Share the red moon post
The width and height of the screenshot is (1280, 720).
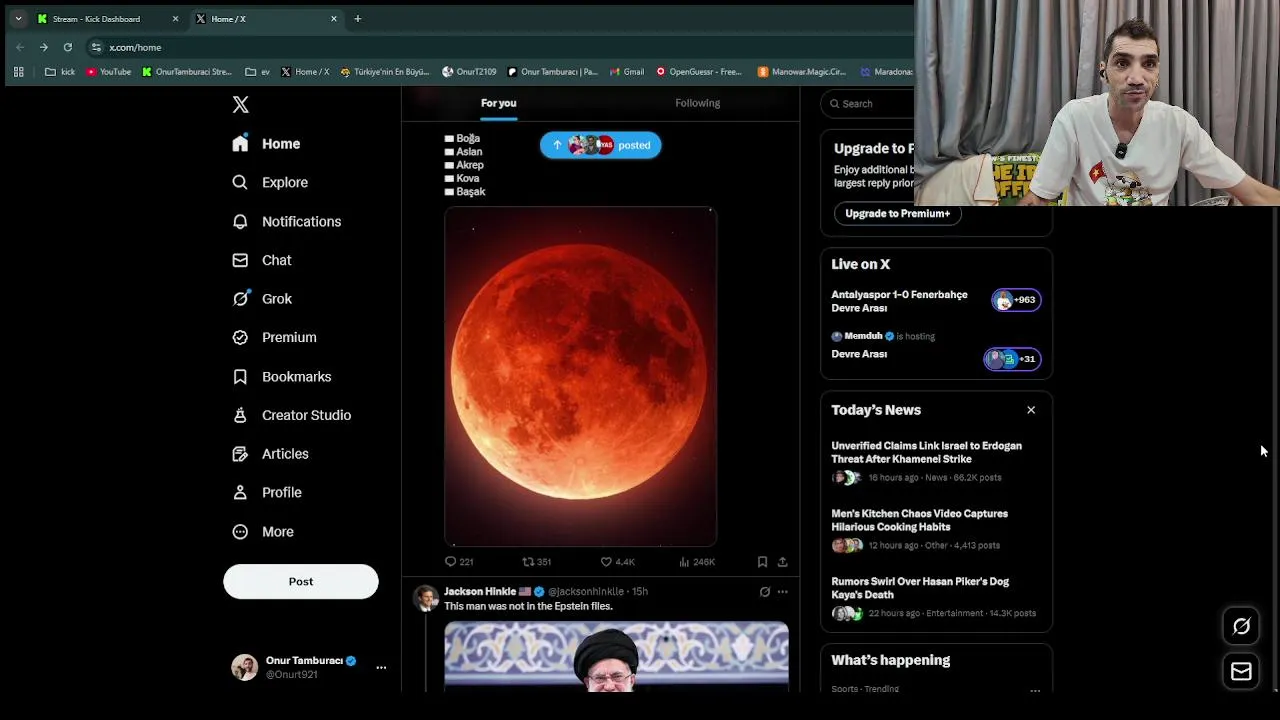coord(782,562)
